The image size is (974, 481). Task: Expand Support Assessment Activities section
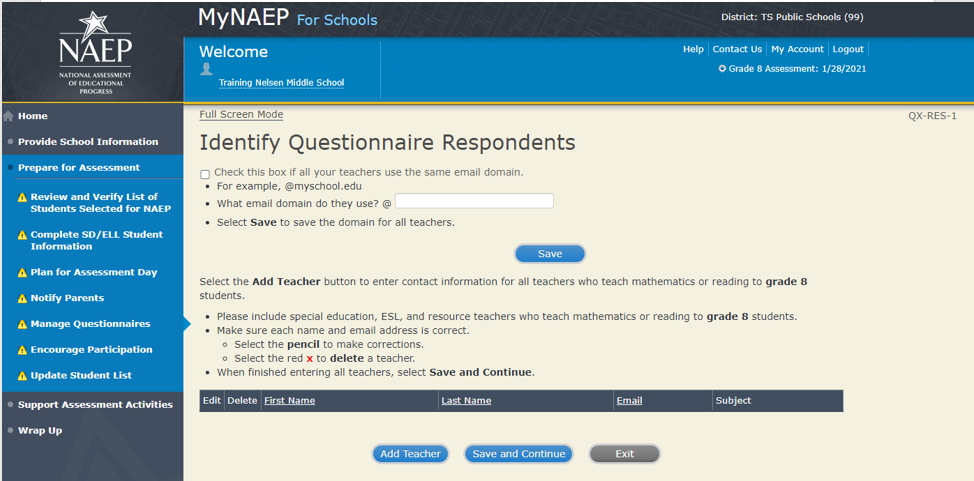pyautogui.click(x=95, y=404)
